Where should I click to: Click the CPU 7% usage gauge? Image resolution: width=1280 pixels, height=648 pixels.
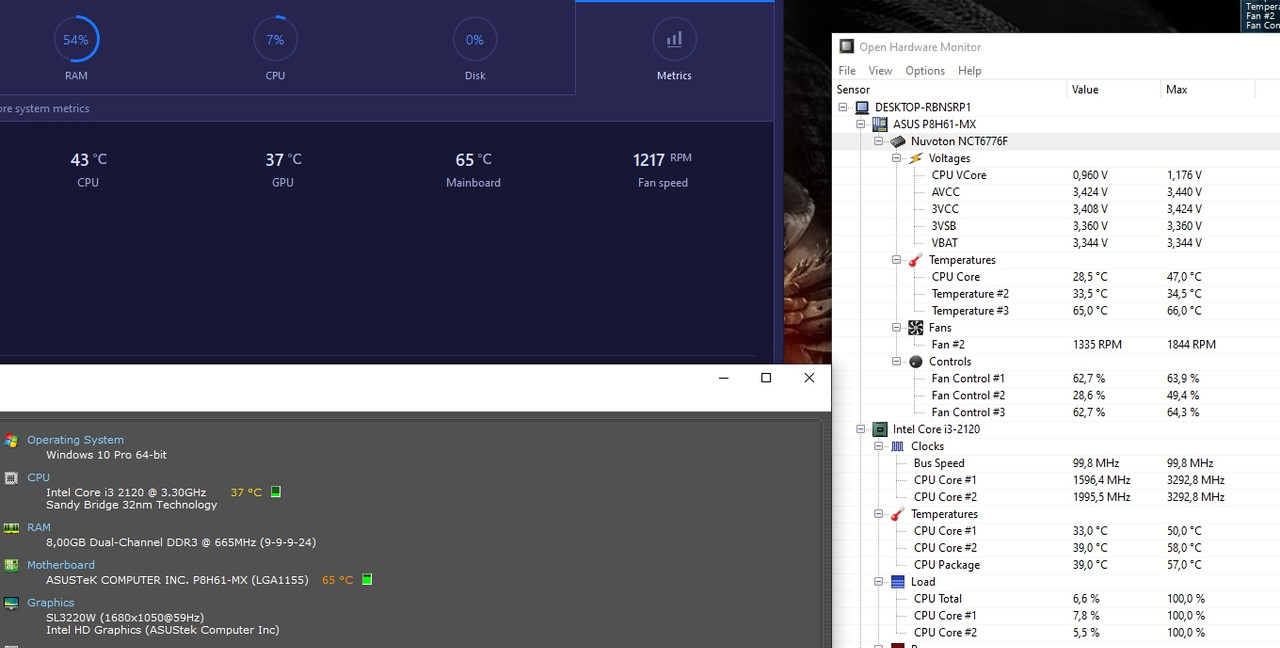click(275, 40)
